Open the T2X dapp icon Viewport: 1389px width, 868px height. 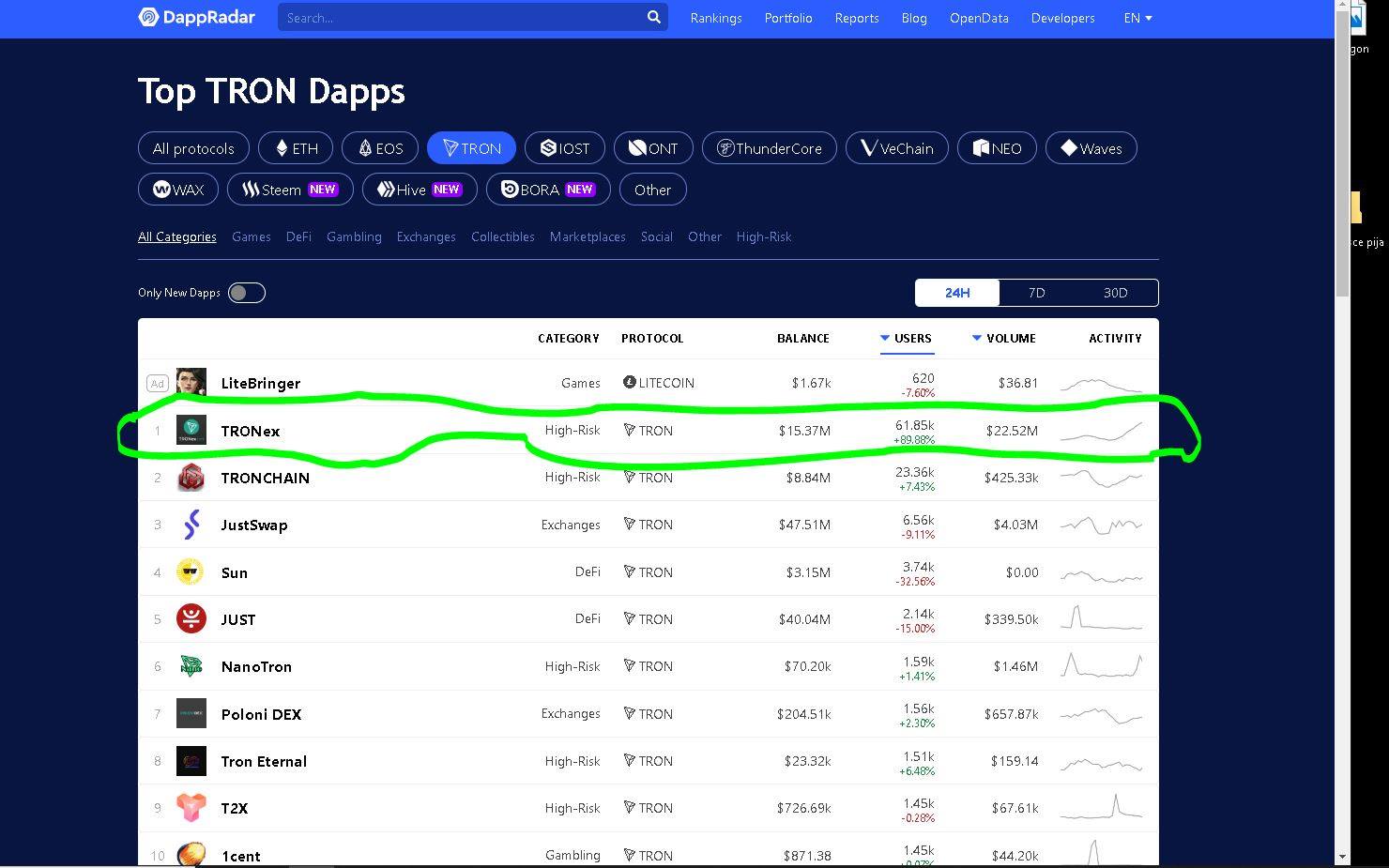191,808
